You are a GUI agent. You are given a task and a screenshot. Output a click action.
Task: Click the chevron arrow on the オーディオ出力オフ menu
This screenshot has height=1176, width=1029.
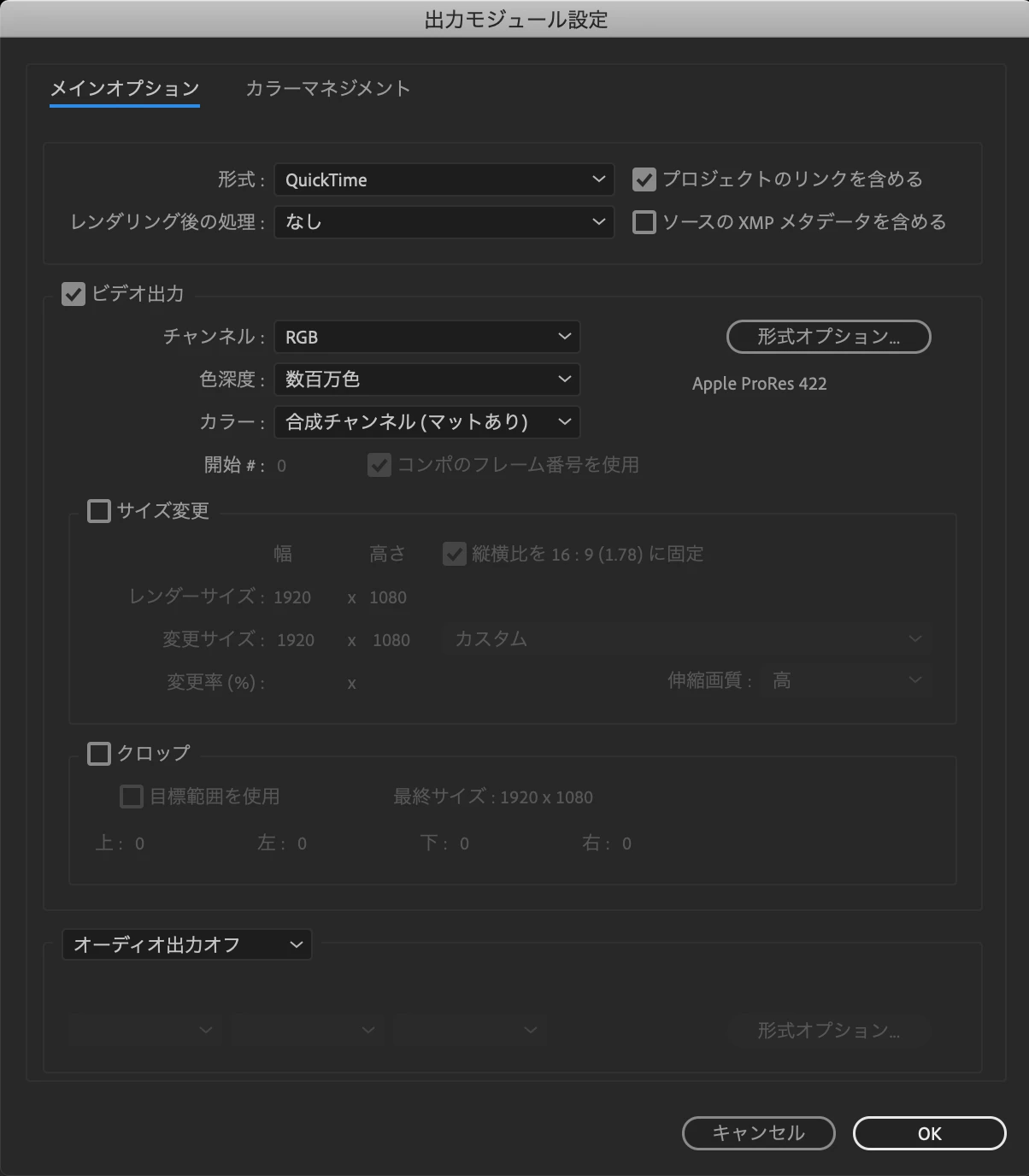(296, 944)
